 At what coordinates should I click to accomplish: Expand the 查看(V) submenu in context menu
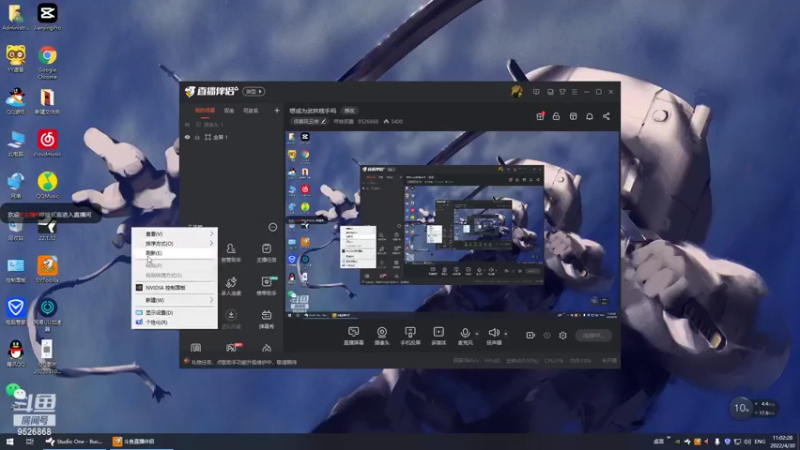pyautogui.click(x=174, y=234)
